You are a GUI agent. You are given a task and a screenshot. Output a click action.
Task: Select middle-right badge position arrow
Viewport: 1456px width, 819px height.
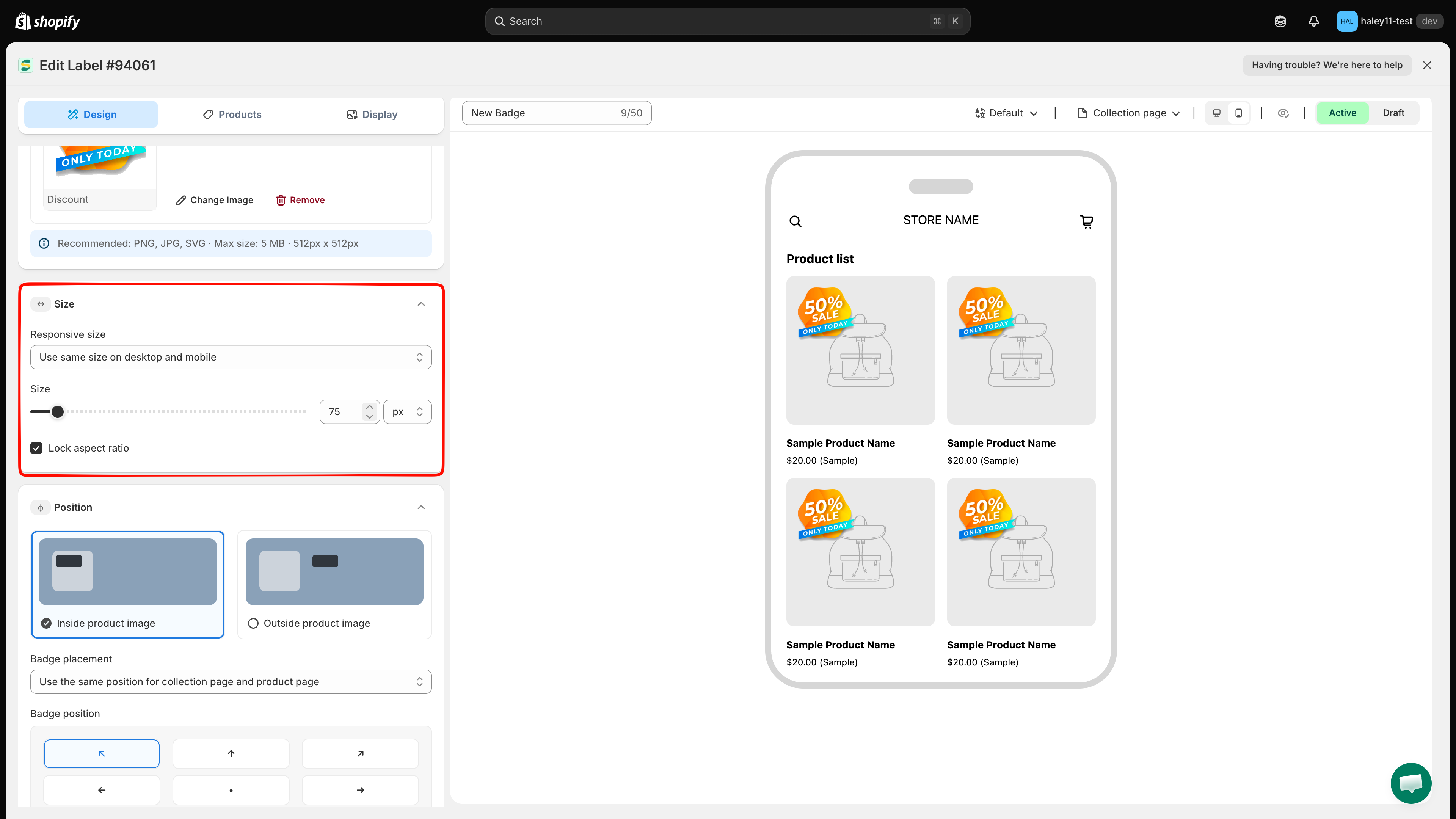coord(360,789)
